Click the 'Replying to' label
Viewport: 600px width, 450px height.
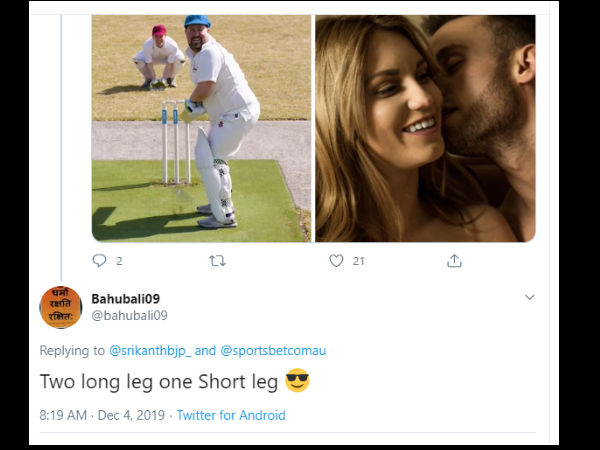[72, 351]
